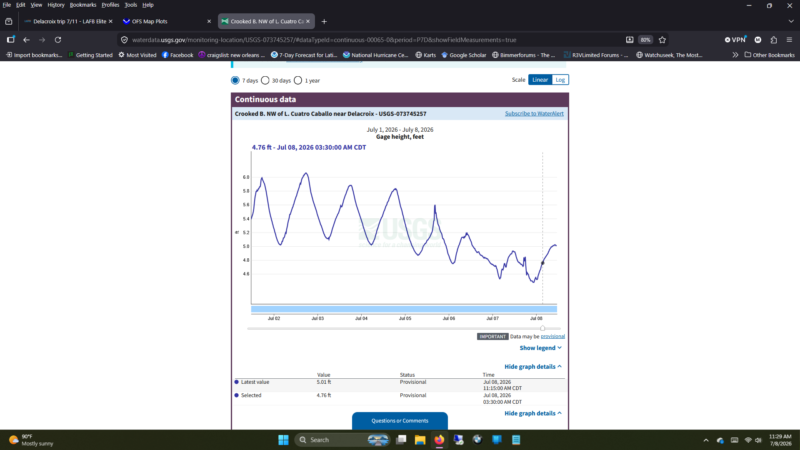
Task: Click the Subscribe to WaterAlert link
Action: pyautogui.click(x=534, y=113)
